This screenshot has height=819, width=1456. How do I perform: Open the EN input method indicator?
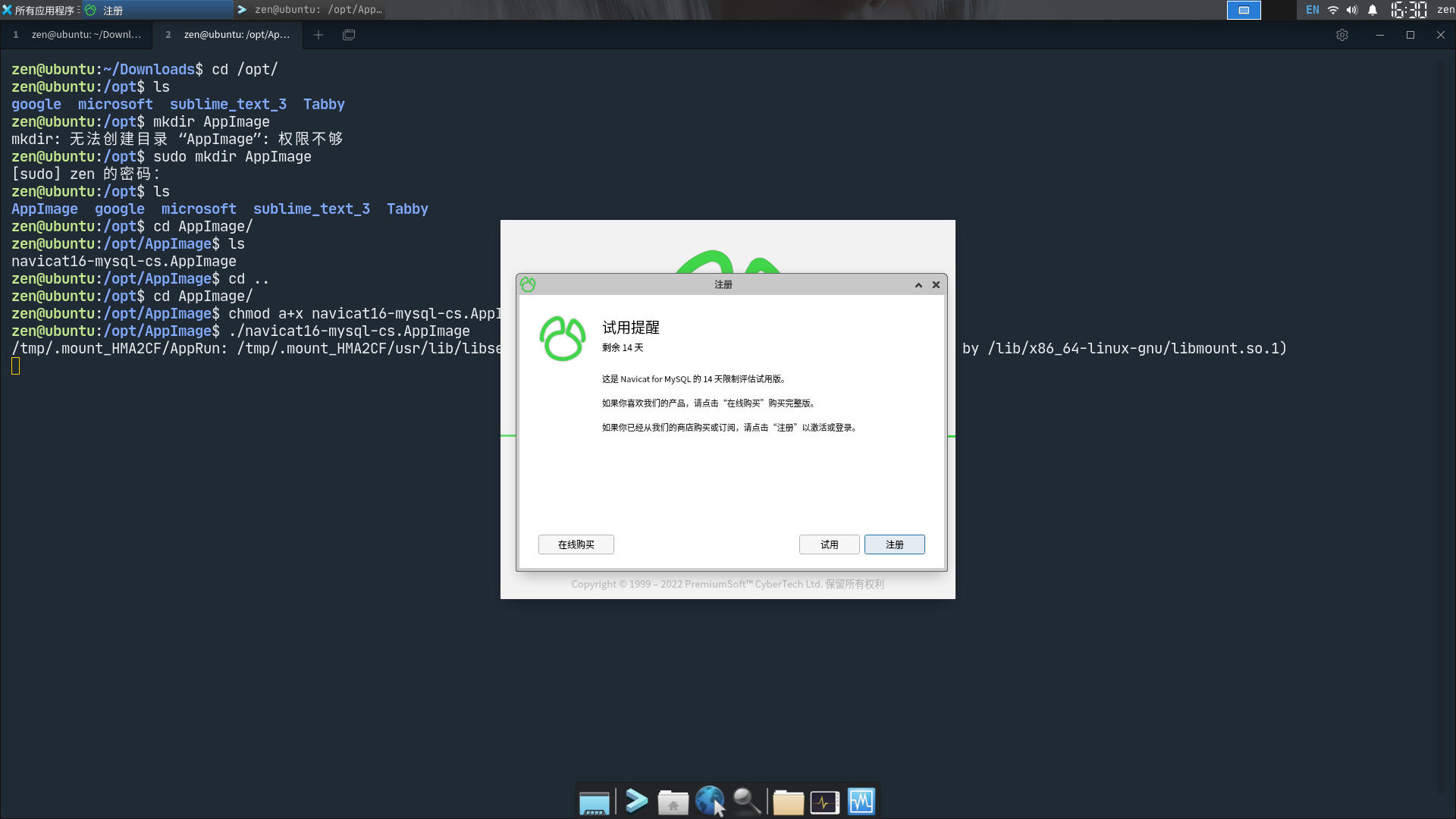(1313, 10)
